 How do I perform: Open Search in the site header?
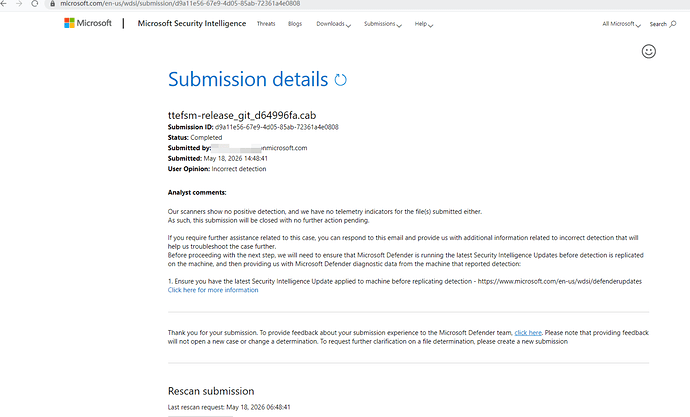coord(663,24)
